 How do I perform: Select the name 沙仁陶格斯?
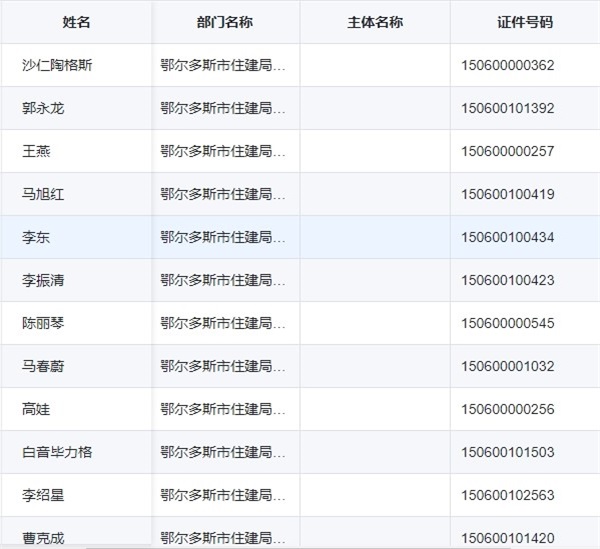pos(57,65)
